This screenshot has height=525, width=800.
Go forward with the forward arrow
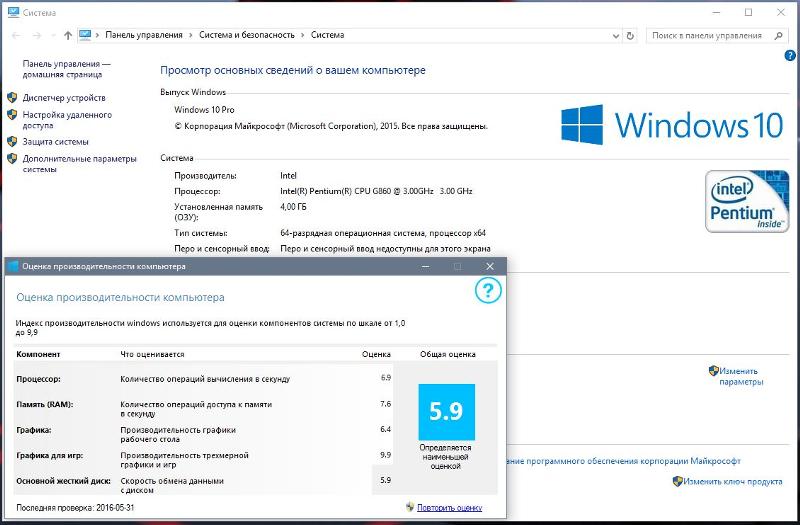[x=37, y=35]
